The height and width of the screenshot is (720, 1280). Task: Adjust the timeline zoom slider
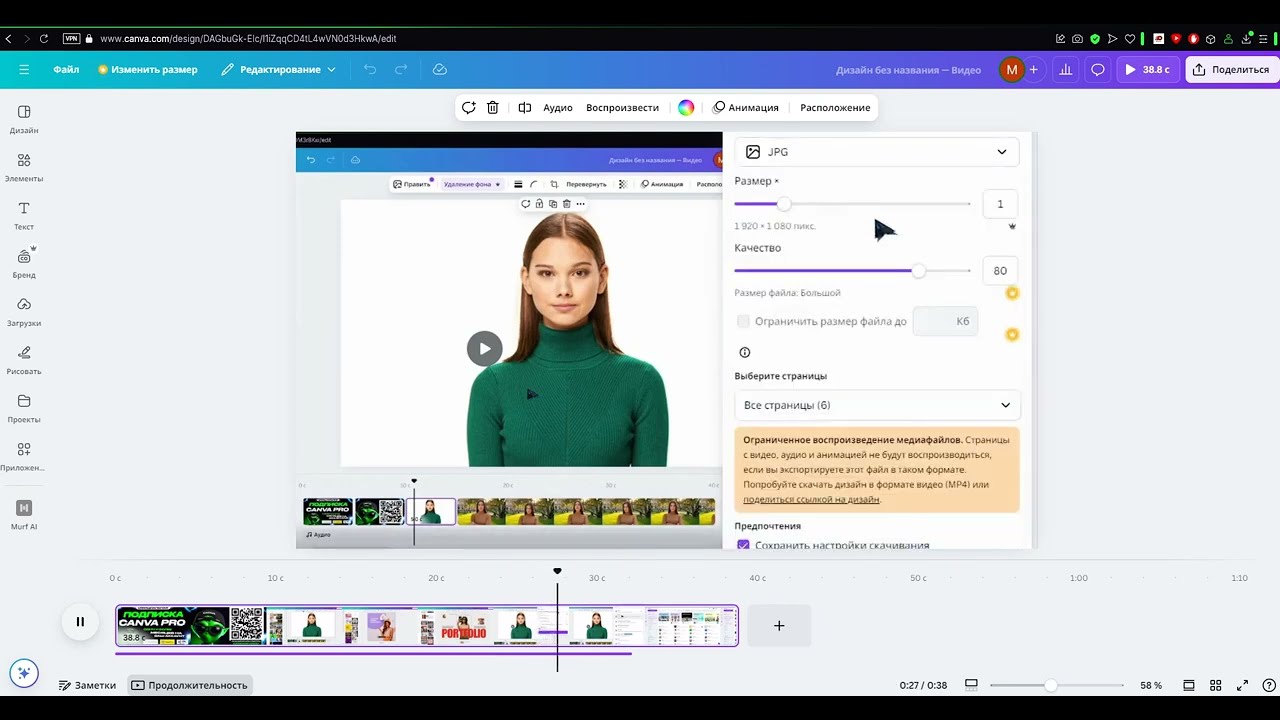tap(1050, 685)
